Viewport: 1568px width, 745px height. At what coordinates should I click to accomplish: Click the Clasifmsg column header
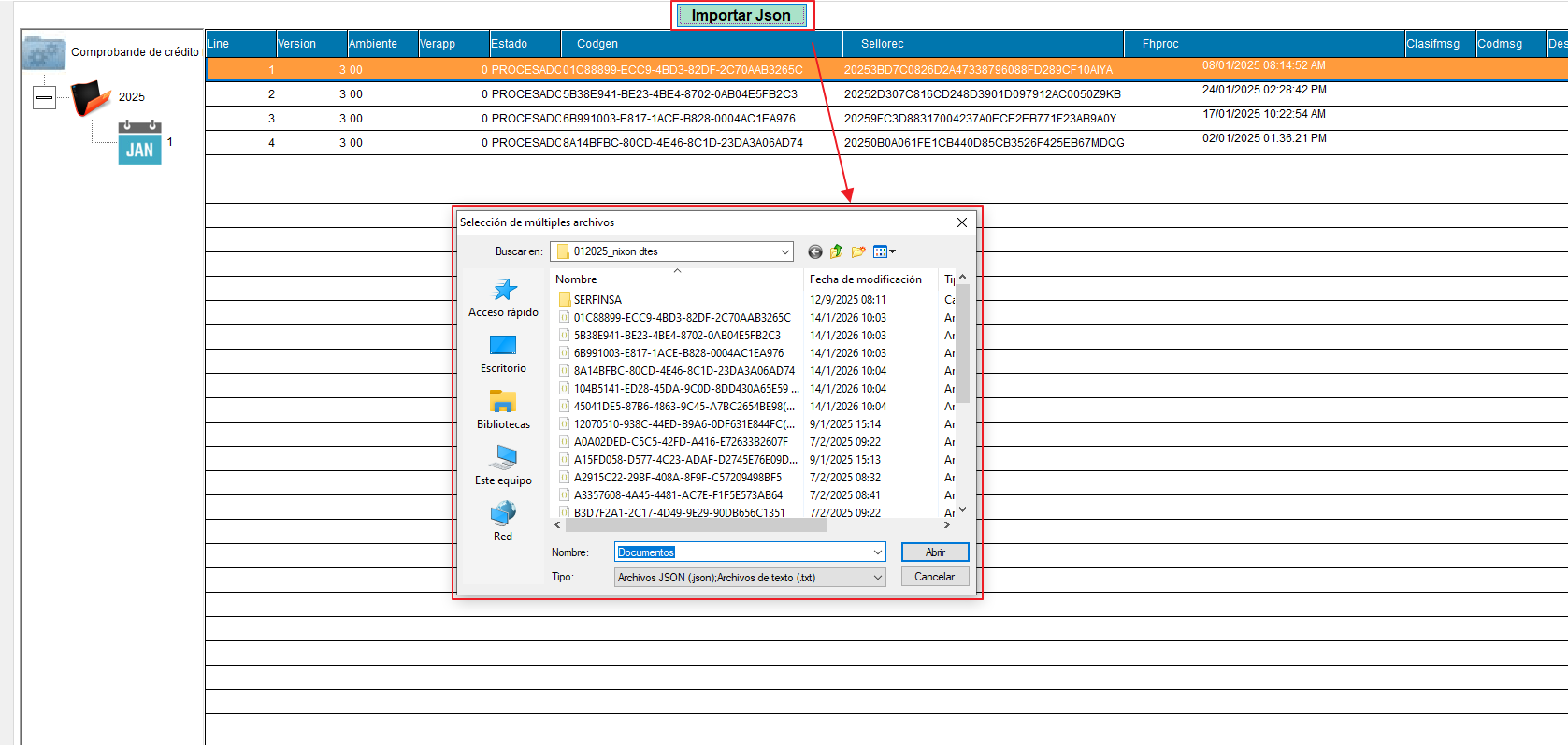click(1440, 44)
